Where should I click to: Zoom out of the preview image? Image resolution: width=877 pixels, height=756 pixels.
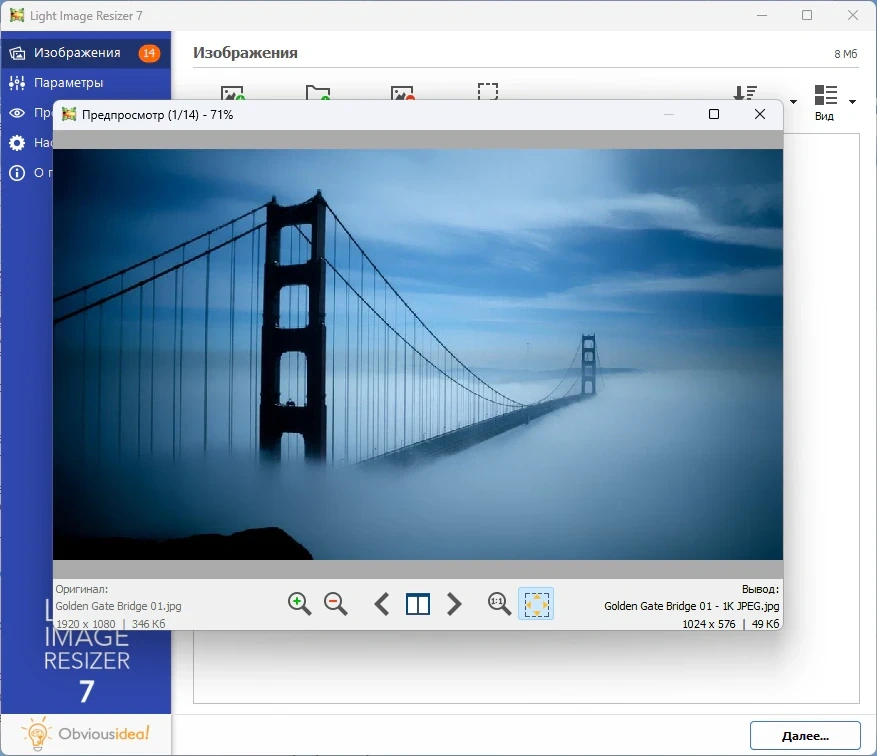336,604
